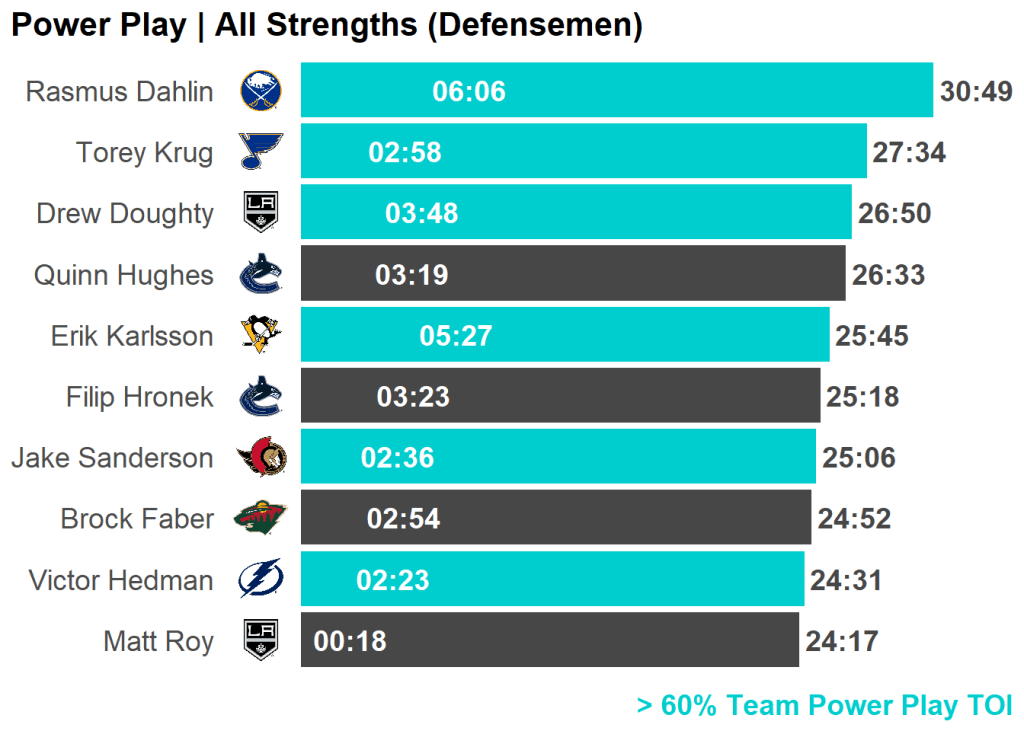Screen dimensions: 1024x731
Task: Click the Ottawa Senators logo
Action: pos(261,458)
